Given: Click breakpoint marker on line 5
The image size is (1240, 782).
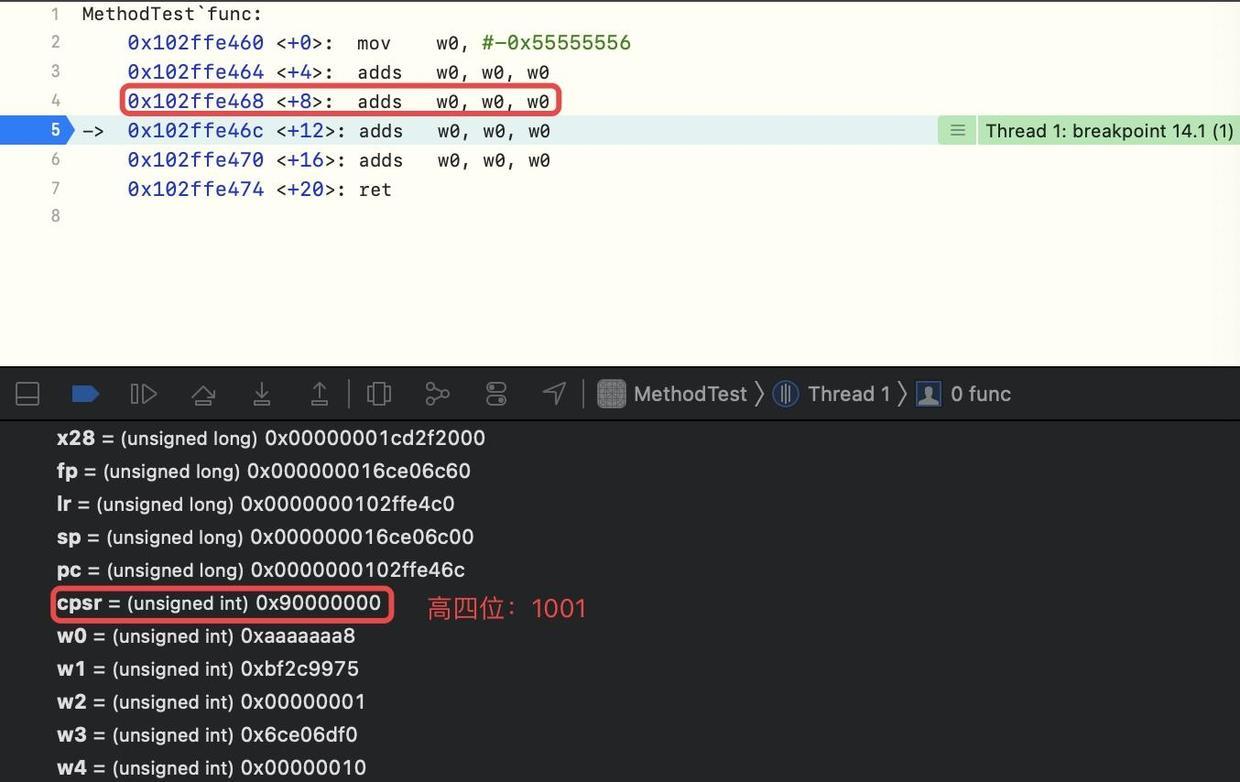Looking at the screenshot, I should click(36, 130).
